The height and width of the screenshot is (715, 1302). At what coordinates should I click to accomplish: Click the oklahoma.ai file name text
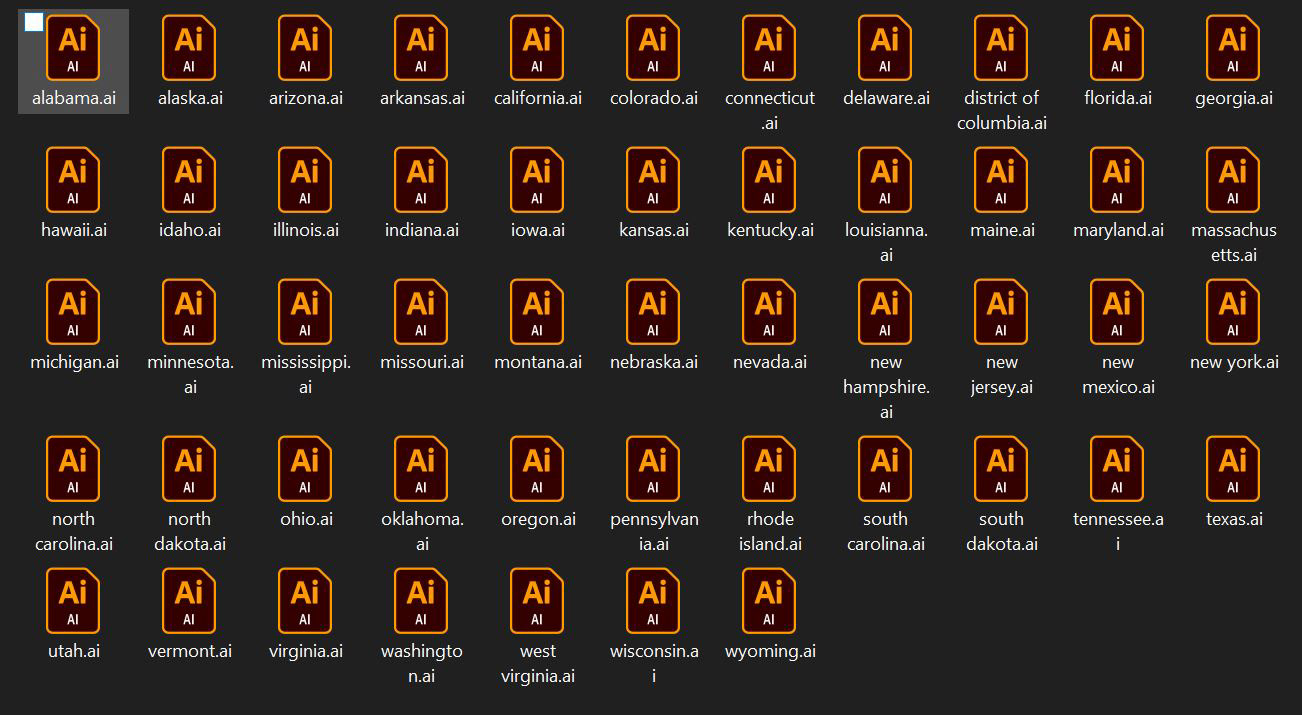coord(421,531)
